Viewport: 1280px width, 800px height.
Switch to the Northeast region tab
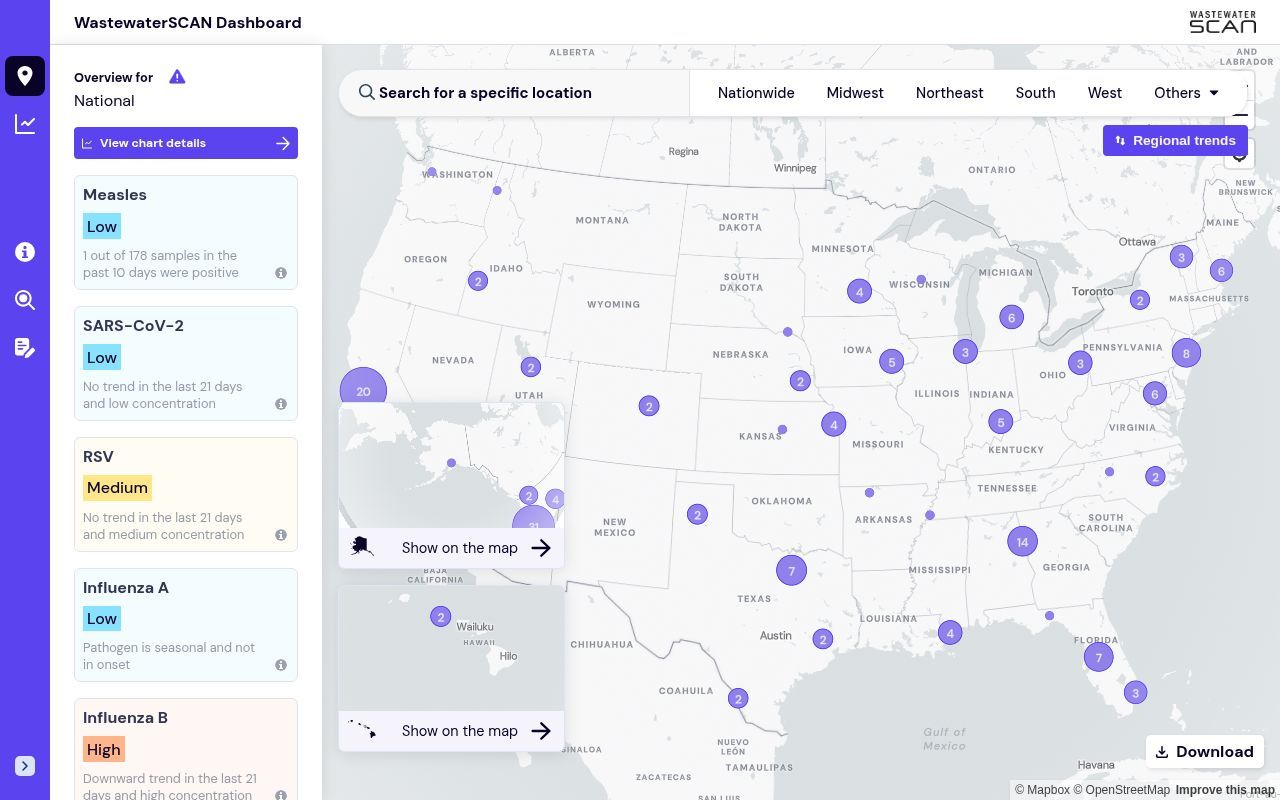coord(949,93)
